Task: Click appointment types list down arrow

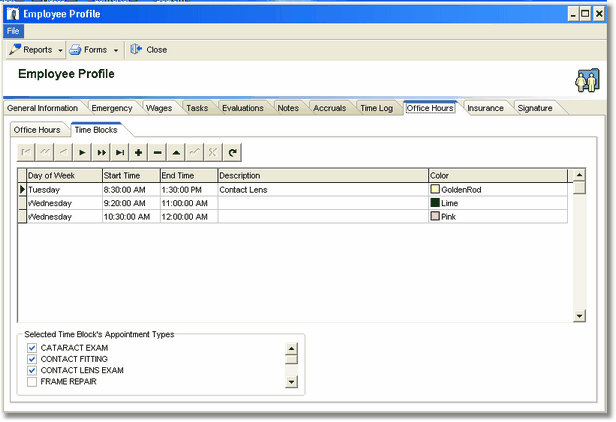Action: [x=291, y=382]
